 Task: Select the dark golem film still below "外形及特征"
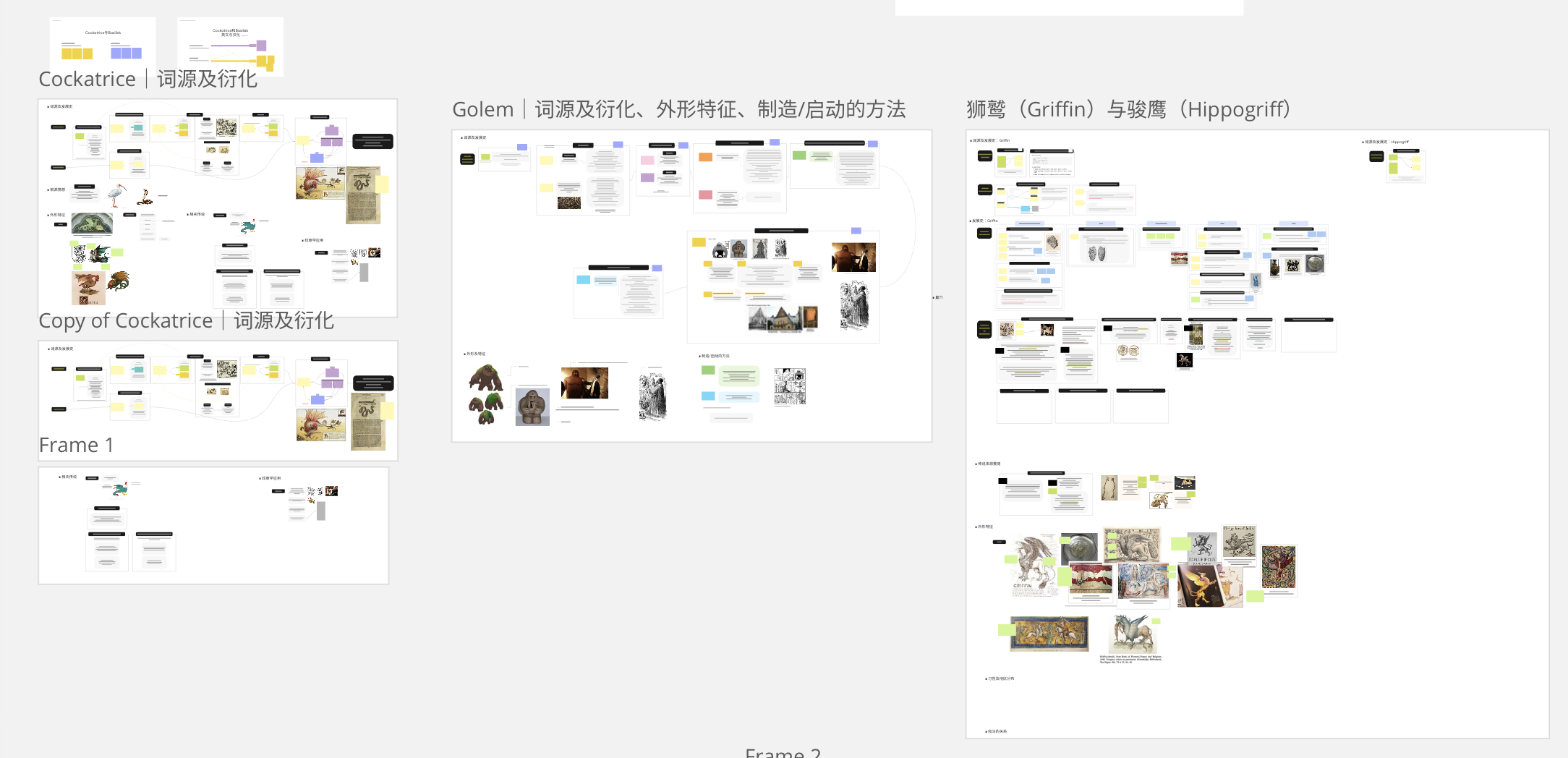coord(584,383)
